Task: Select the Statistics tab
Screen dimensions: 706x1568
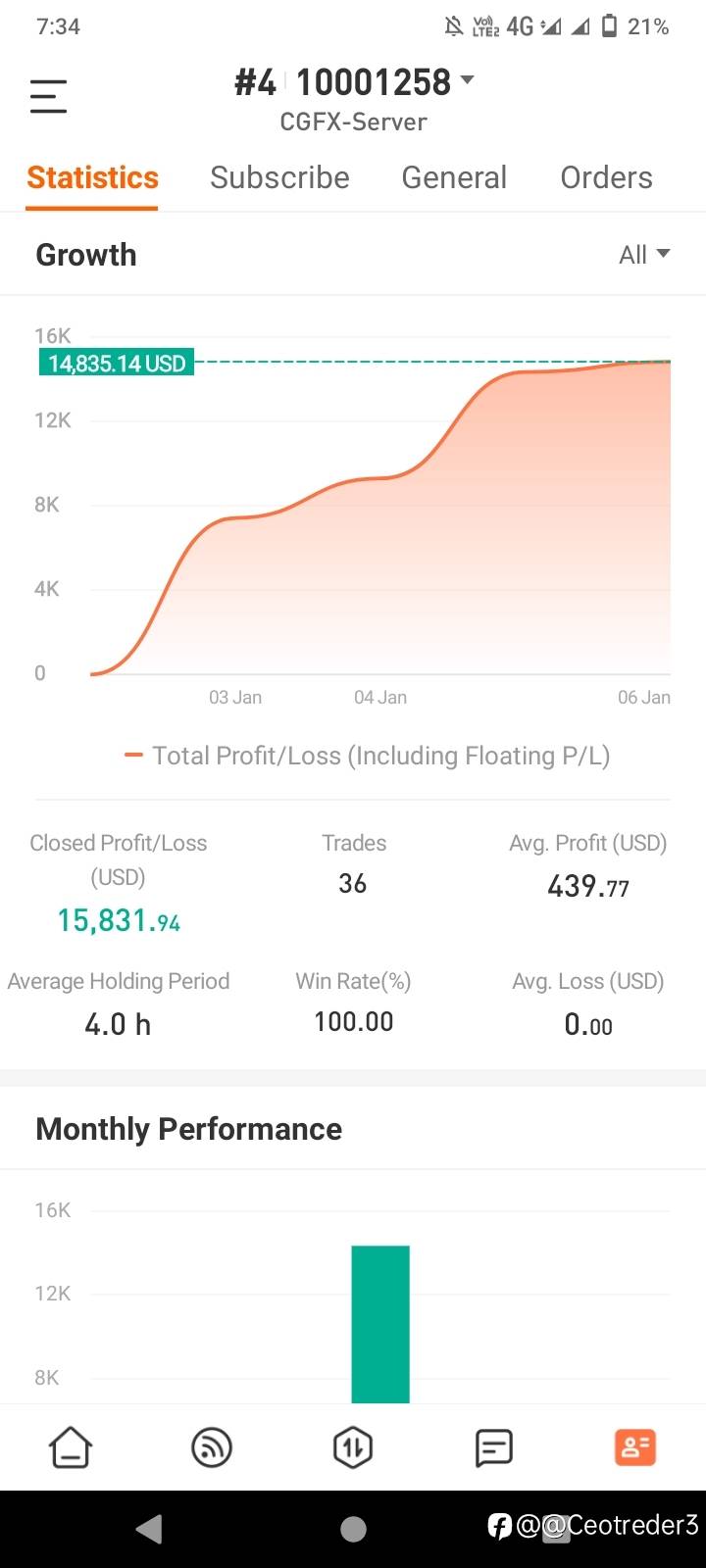Action: (x=92, y=177)
